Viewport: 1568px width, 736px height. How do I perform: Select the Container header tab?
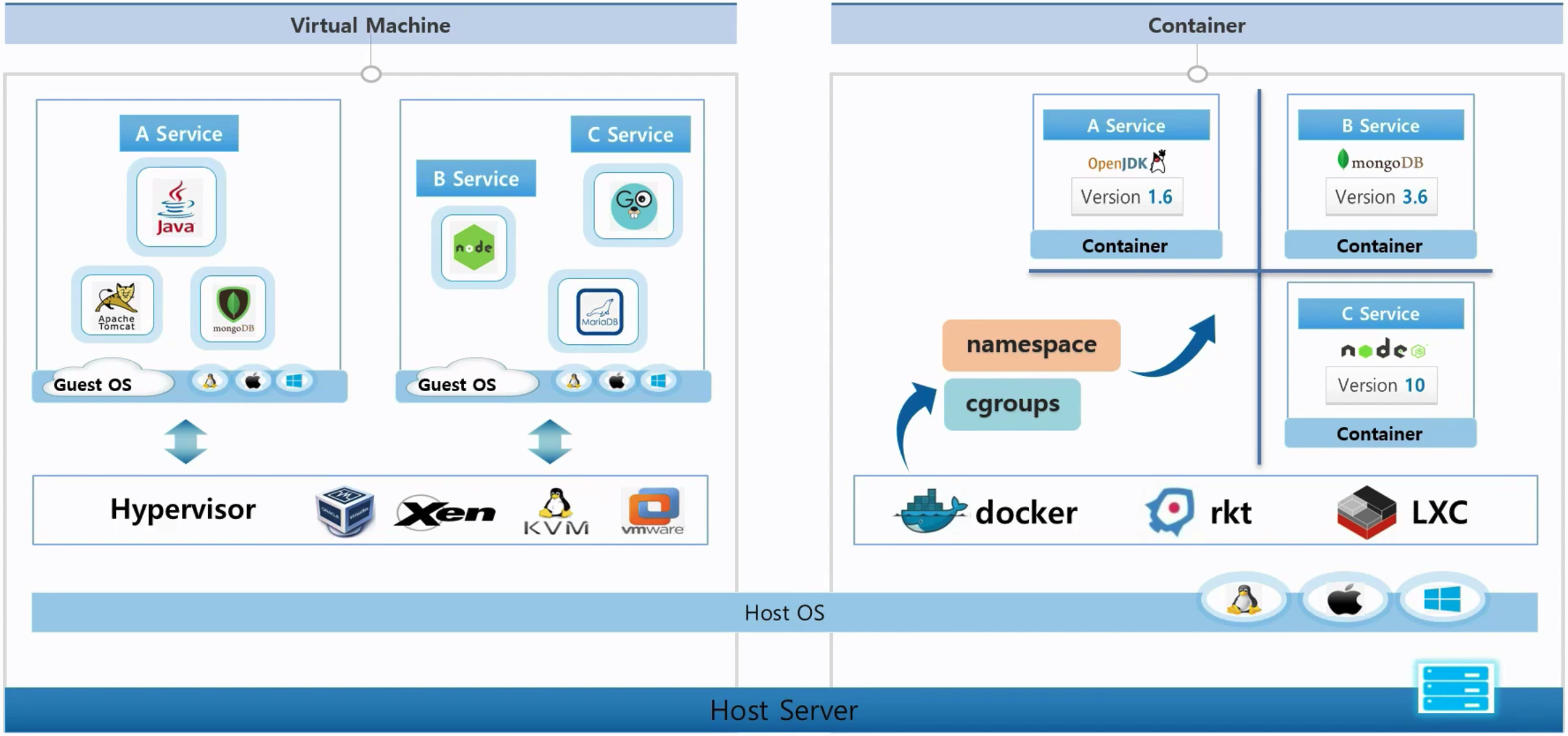point(1197,25)
